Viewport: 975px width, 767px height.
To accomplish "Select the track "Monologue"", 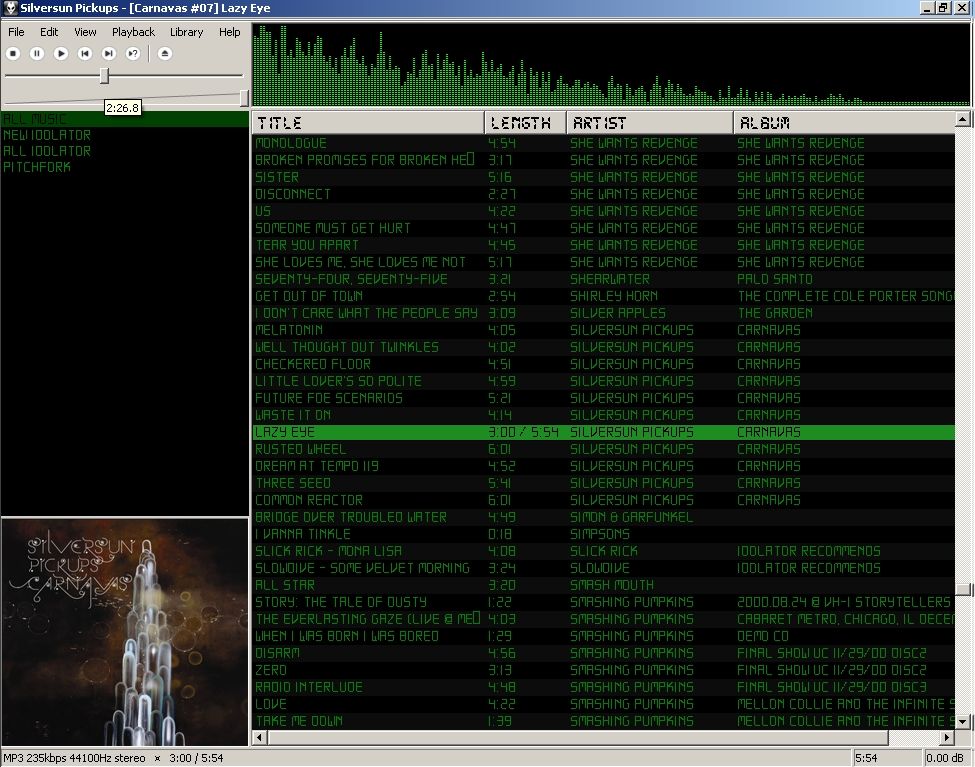I will 603,143.
